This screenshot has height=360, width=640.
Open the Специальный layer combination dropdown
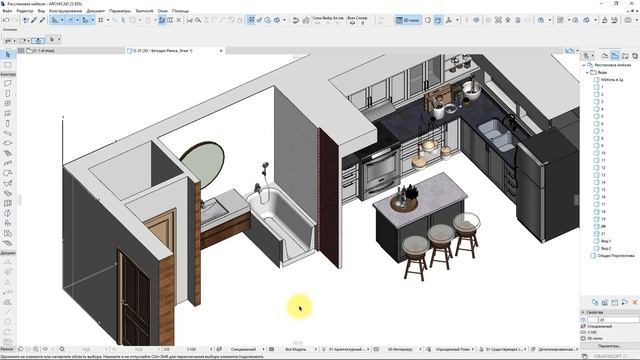coord(243,349)
